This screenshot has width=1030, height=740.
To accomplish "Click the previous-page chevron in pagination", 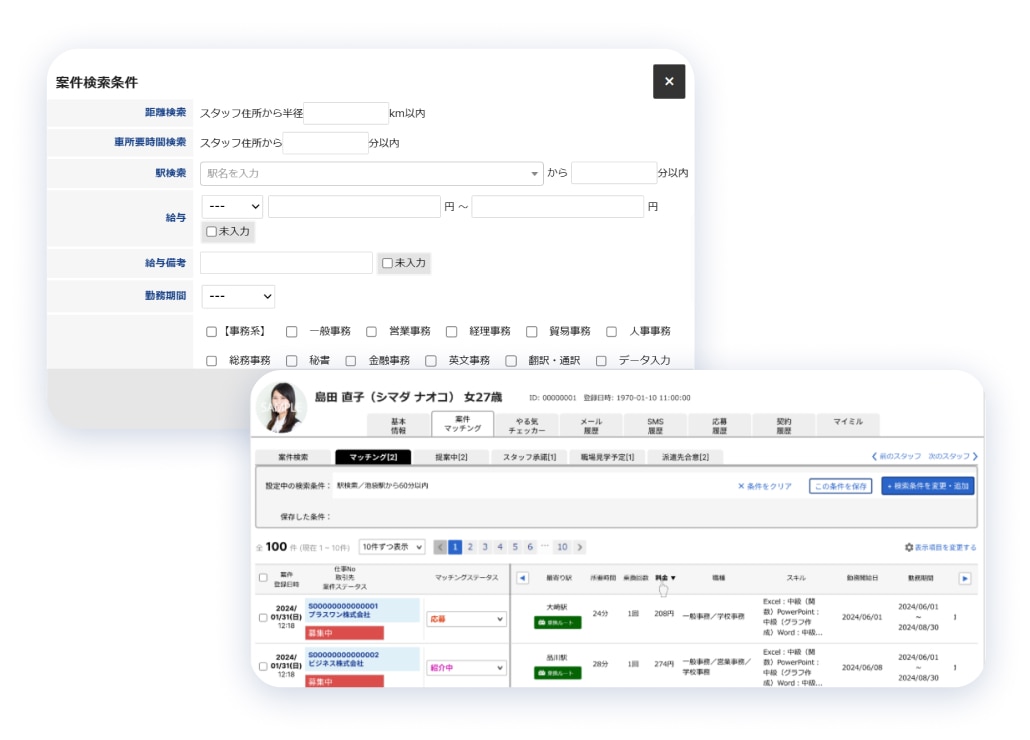I will [x=441, y=546].
